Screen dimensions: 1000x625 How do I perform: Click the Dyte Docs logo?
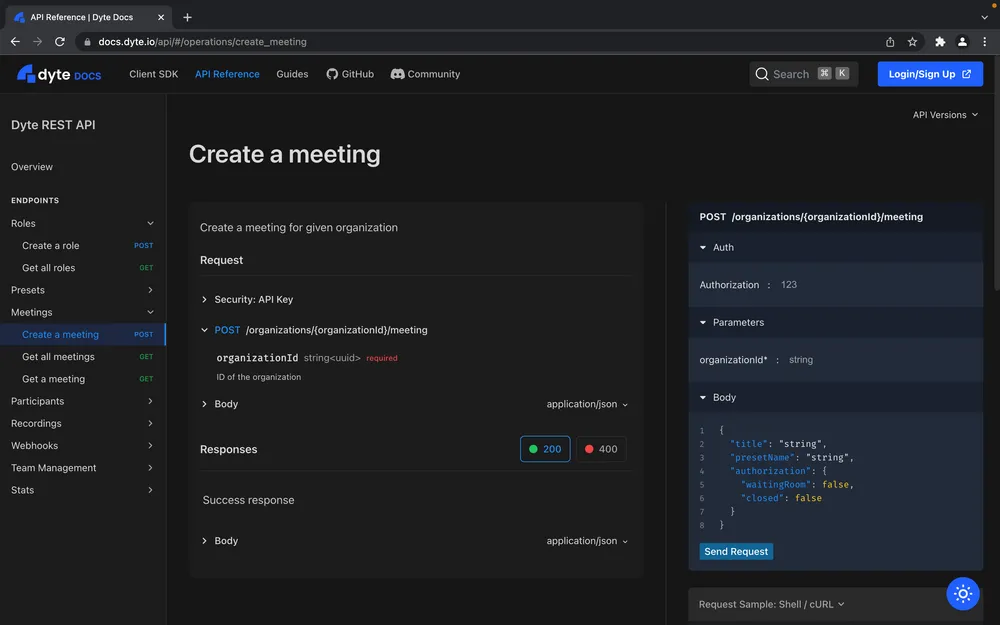(59, 74)
